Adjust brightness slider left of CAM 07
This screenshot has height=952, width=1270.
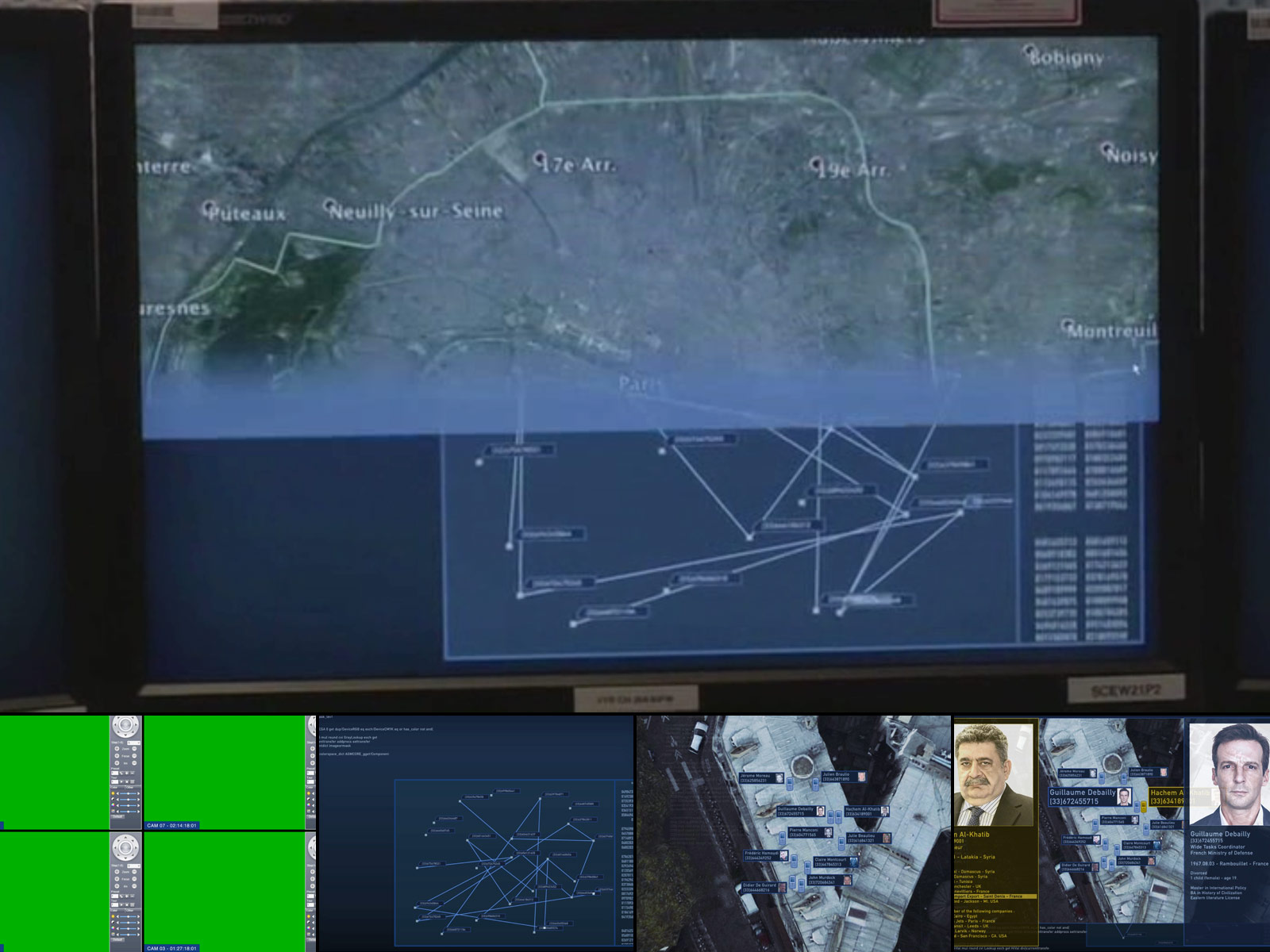pos(128,793)
